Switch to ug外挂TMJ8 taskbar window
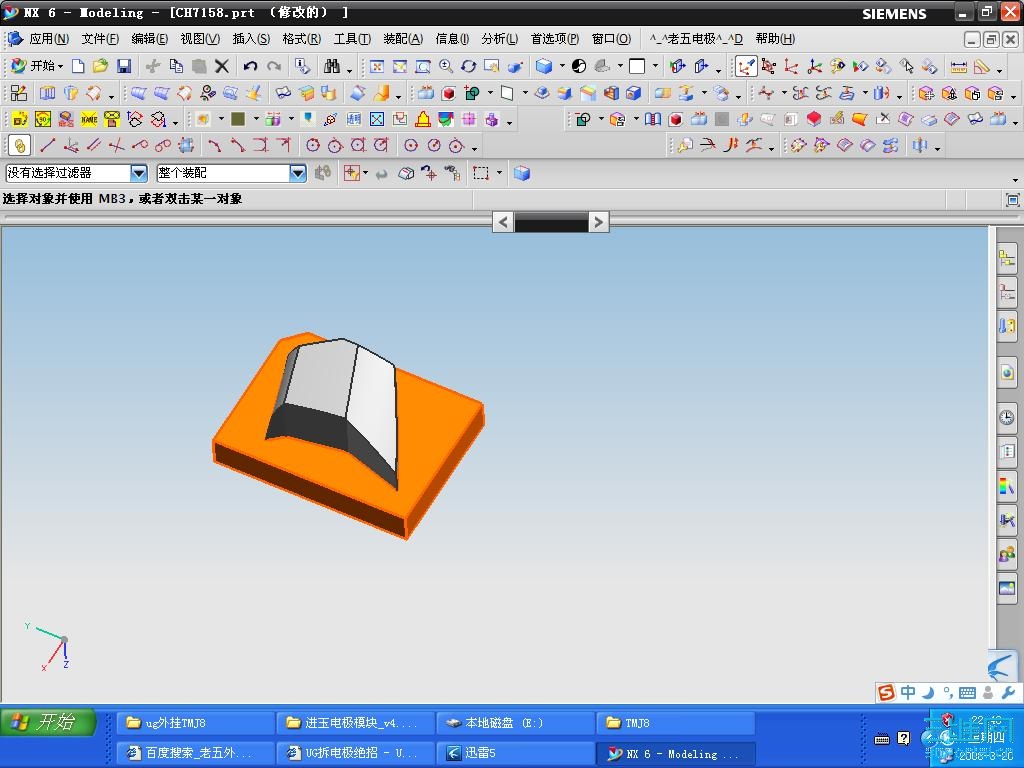 (195, 723)
